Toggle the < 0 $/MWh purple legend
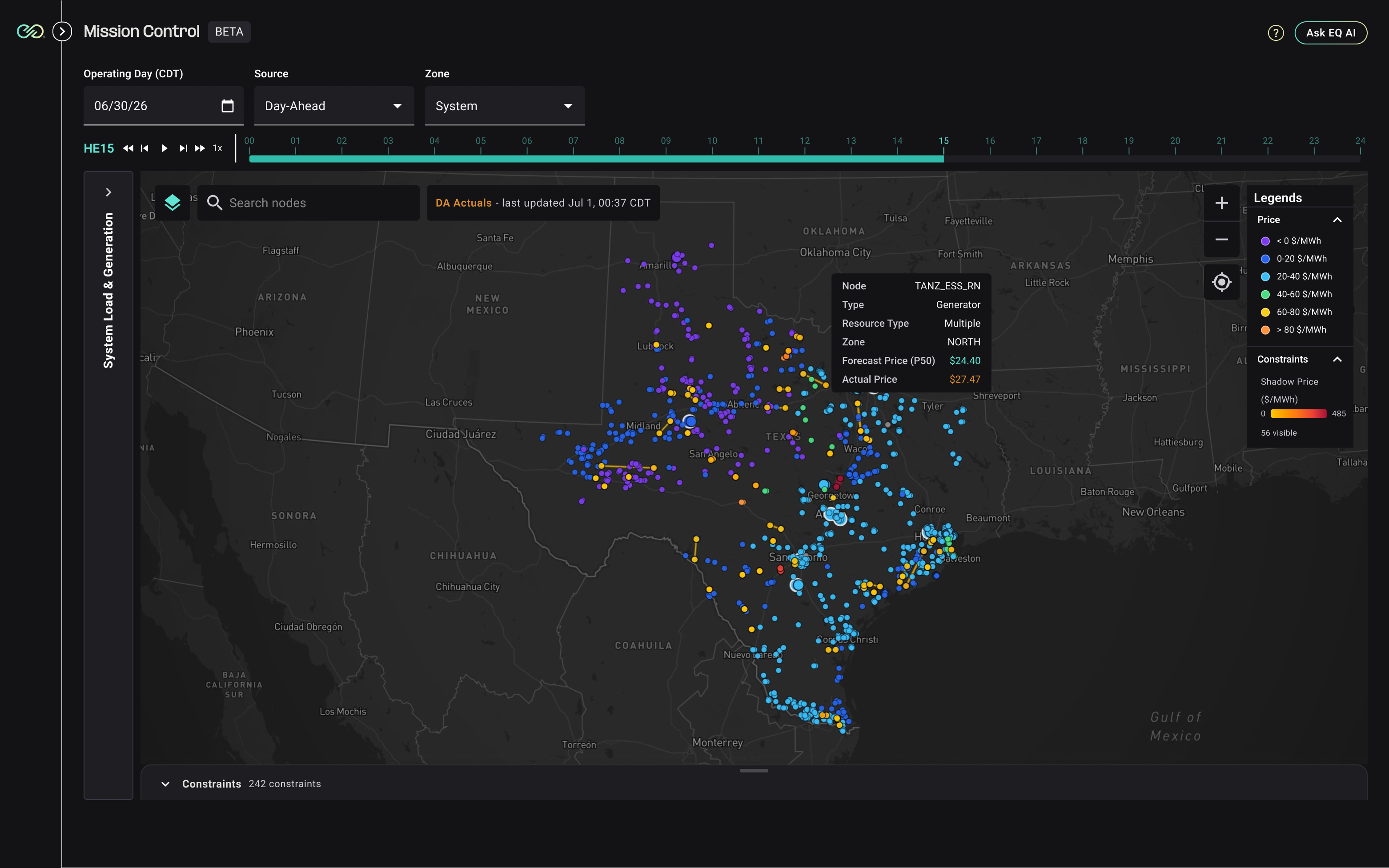 pos(1290,240)
